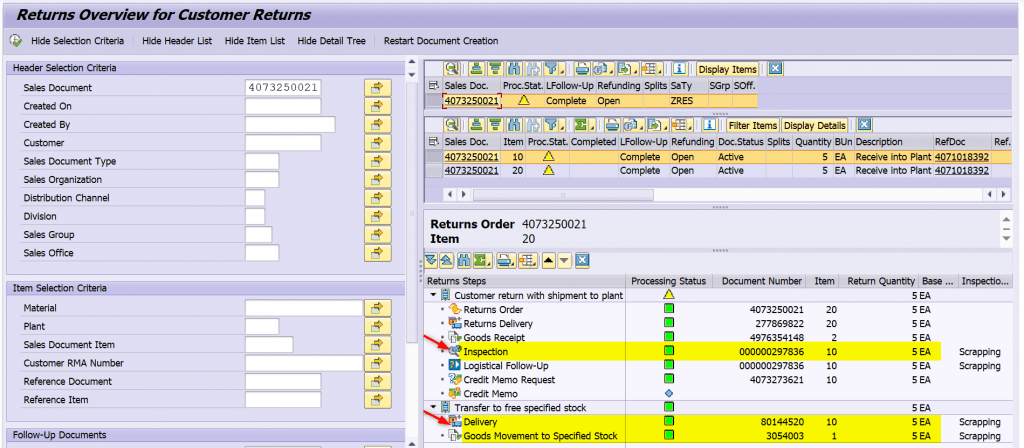The image size is (1024, 448).
Task: Click the Sales Document input field
Action: 283,88
